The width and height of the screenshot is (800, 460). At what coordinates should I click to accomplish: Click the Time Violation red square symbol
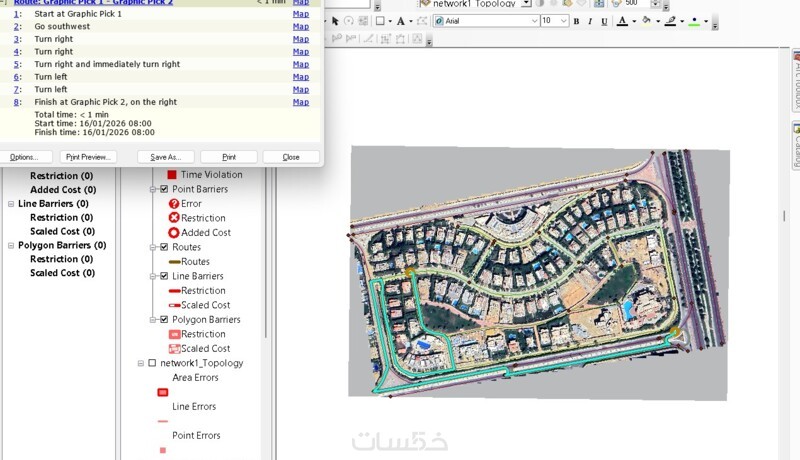(x=172, y=174)
